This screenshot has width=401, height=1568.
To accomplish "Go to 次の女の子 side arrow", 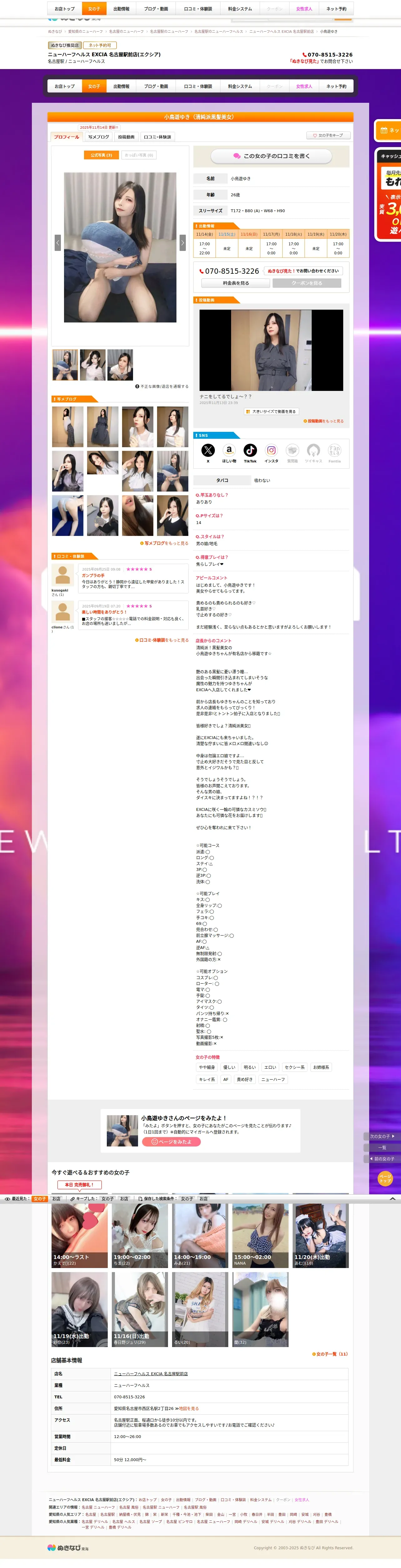I will click(x=382, y=1136).
